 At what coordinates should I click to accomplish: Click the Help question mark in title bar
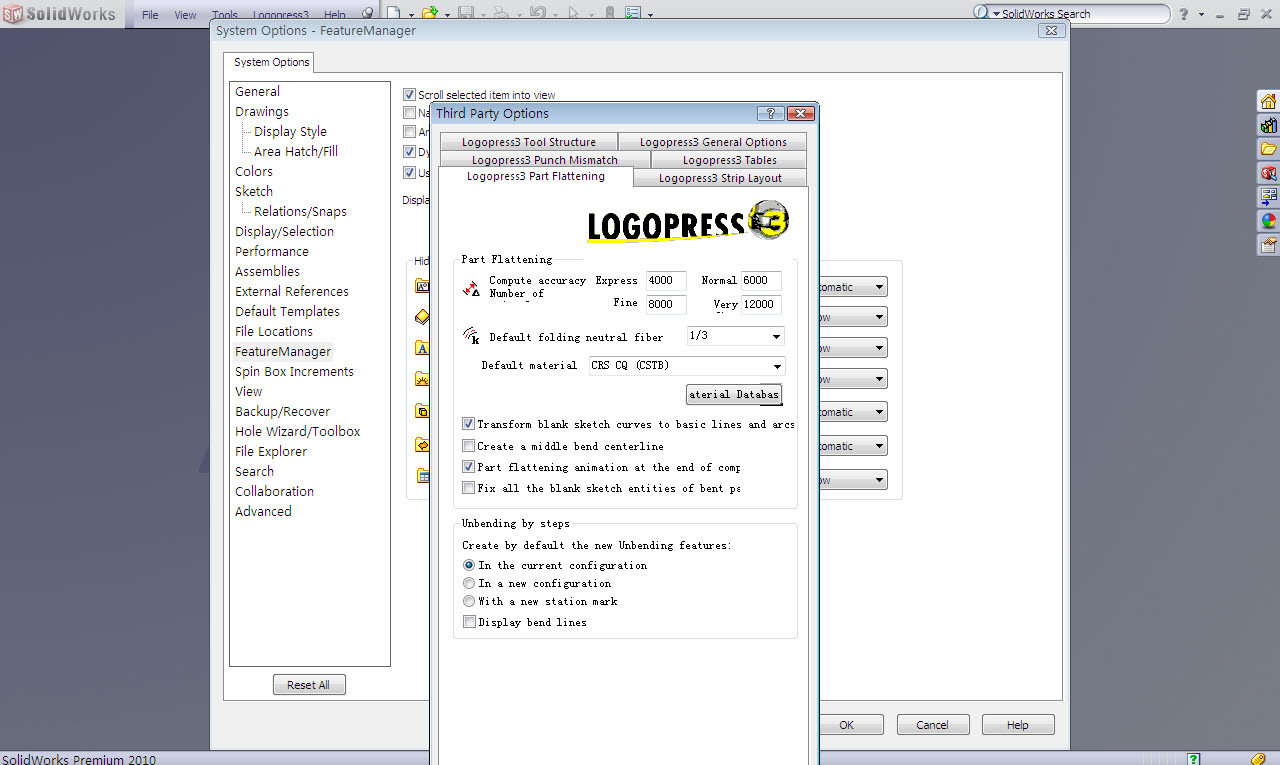[x=1184, y=14]
